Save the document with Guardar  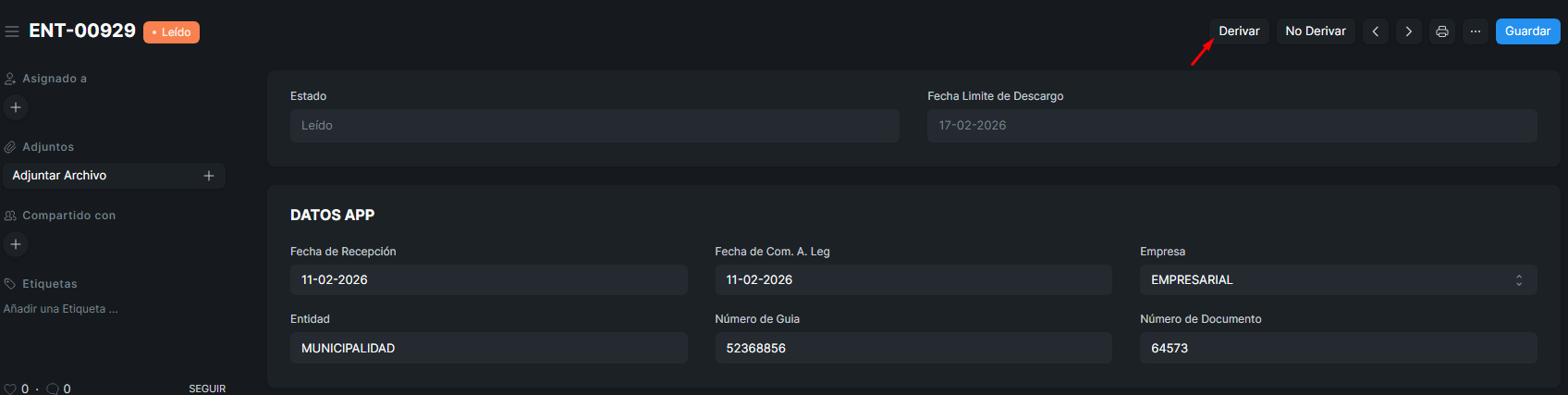pos(1527,31)
